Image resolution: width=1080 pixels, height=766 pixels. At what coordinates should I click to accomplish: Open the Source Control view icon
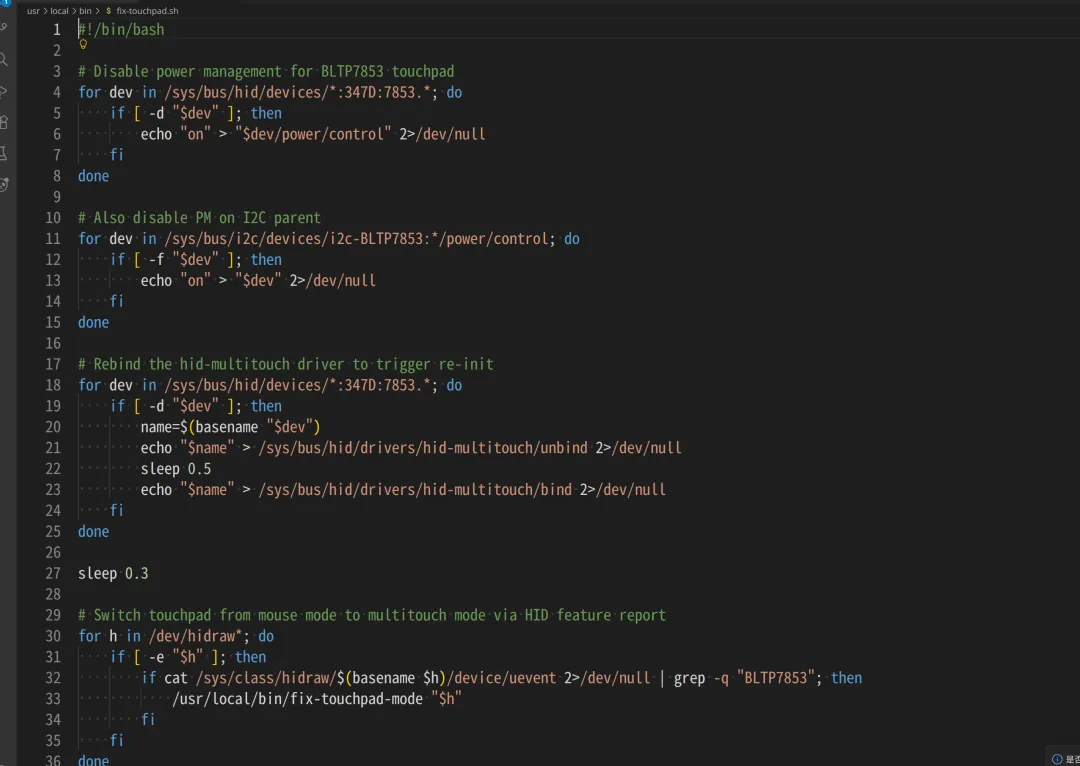coord(3,27)
